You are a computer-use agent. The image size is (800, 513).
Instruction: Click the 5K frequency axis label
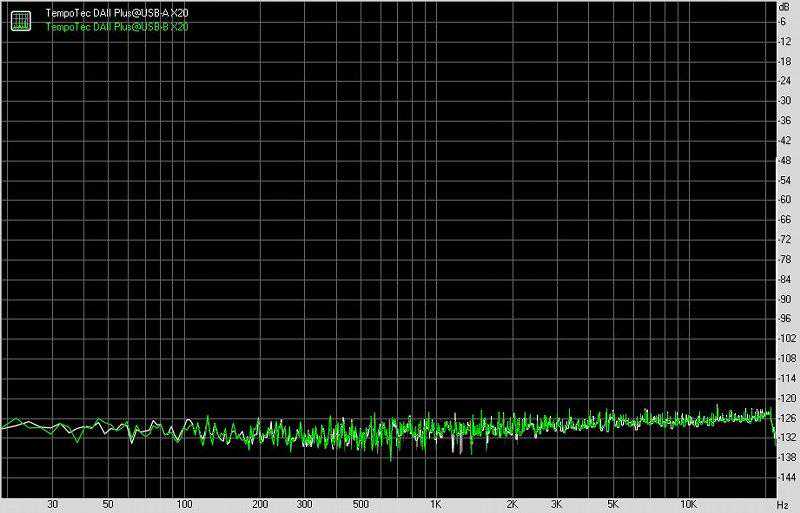[x=612, y=505]
